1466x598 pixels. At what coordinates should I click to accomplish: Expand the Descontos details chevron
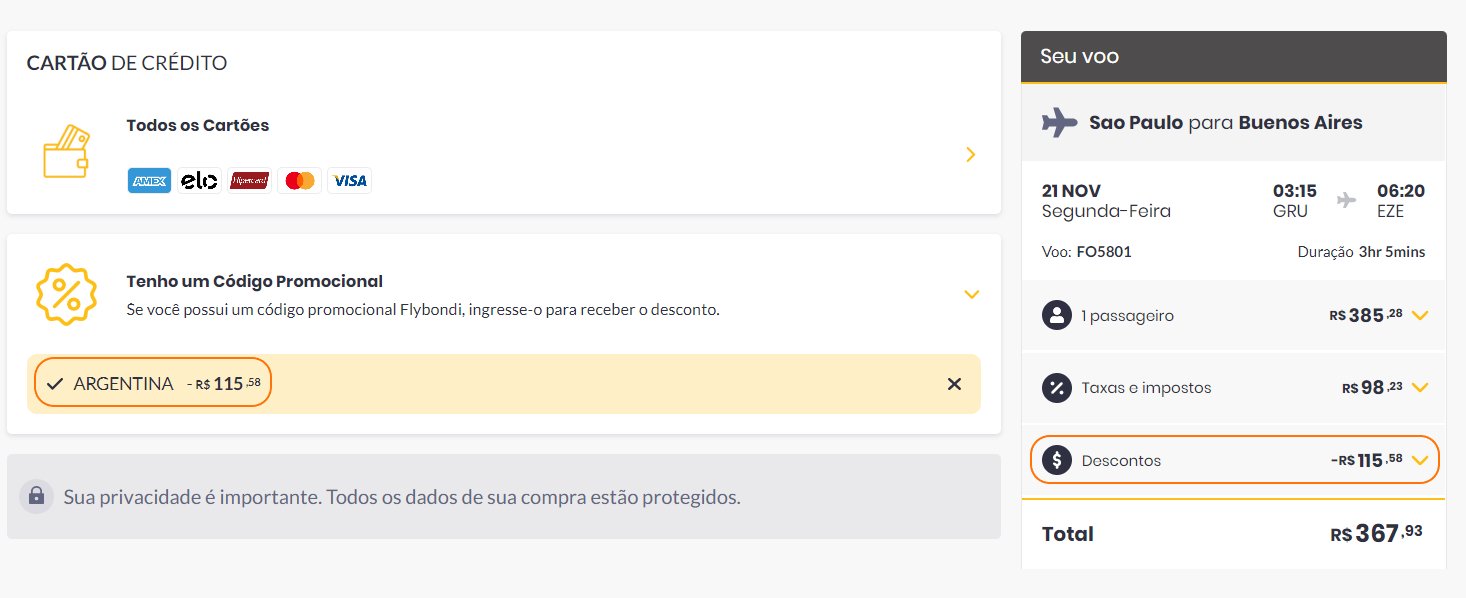[x=1420, y=461]
